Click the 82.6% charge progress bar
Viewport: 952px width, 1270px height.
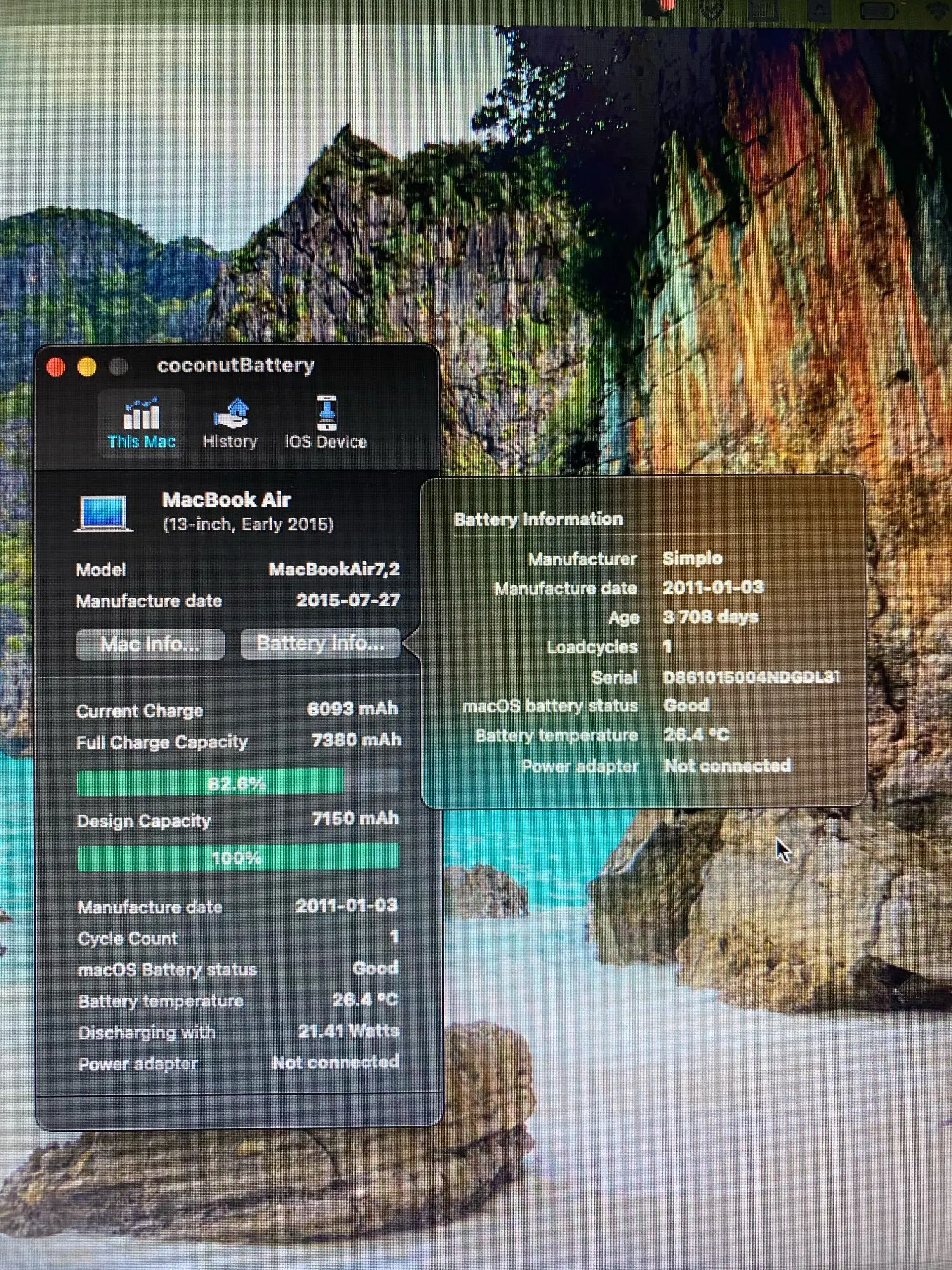pyautogui.click(x=238, y=782)
